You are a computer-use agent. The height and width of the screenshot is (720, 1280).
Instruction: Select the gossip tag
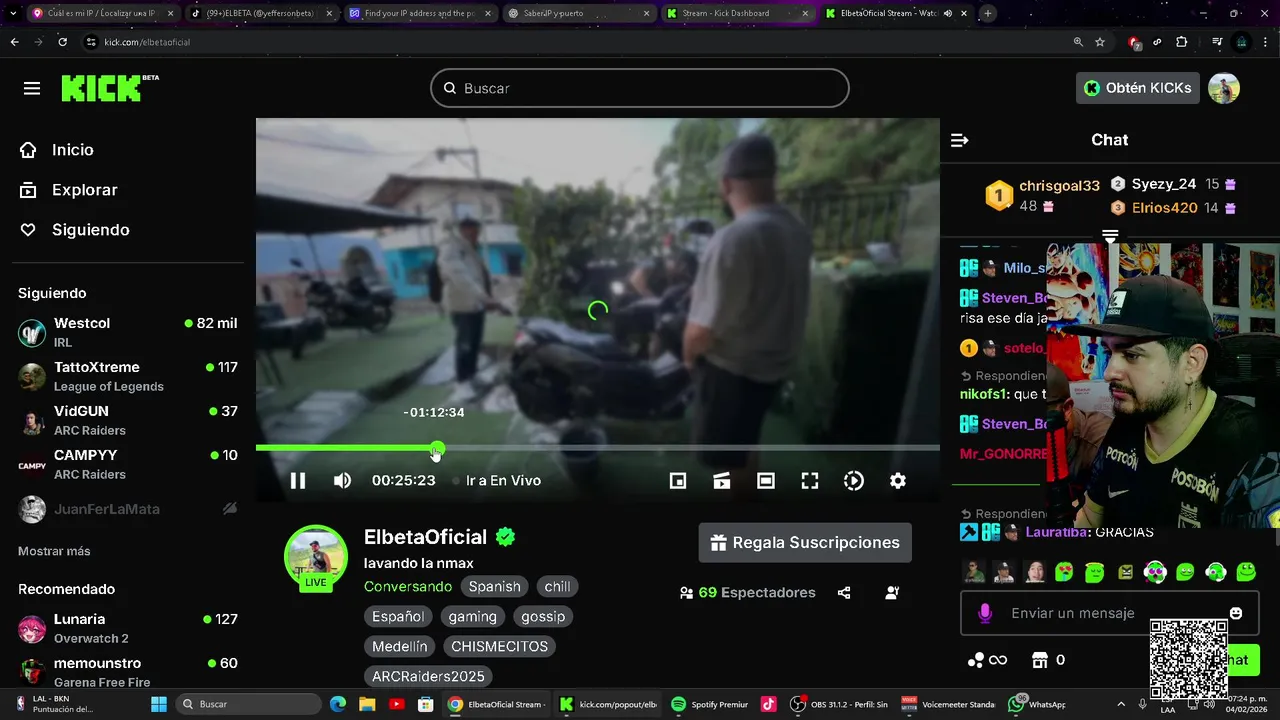pyautogui.click(x=543, y=617)
